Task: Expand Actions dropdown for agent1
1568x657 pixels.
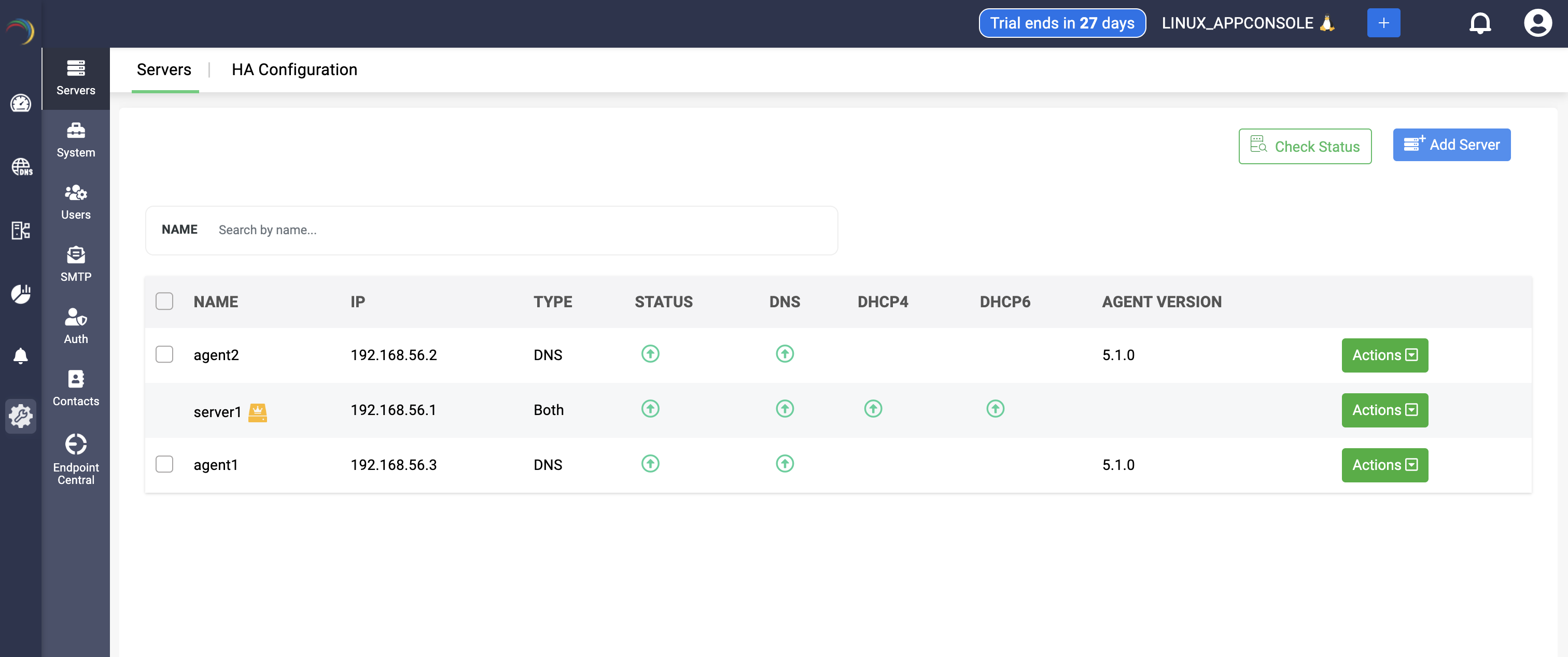Action: 1384,465
